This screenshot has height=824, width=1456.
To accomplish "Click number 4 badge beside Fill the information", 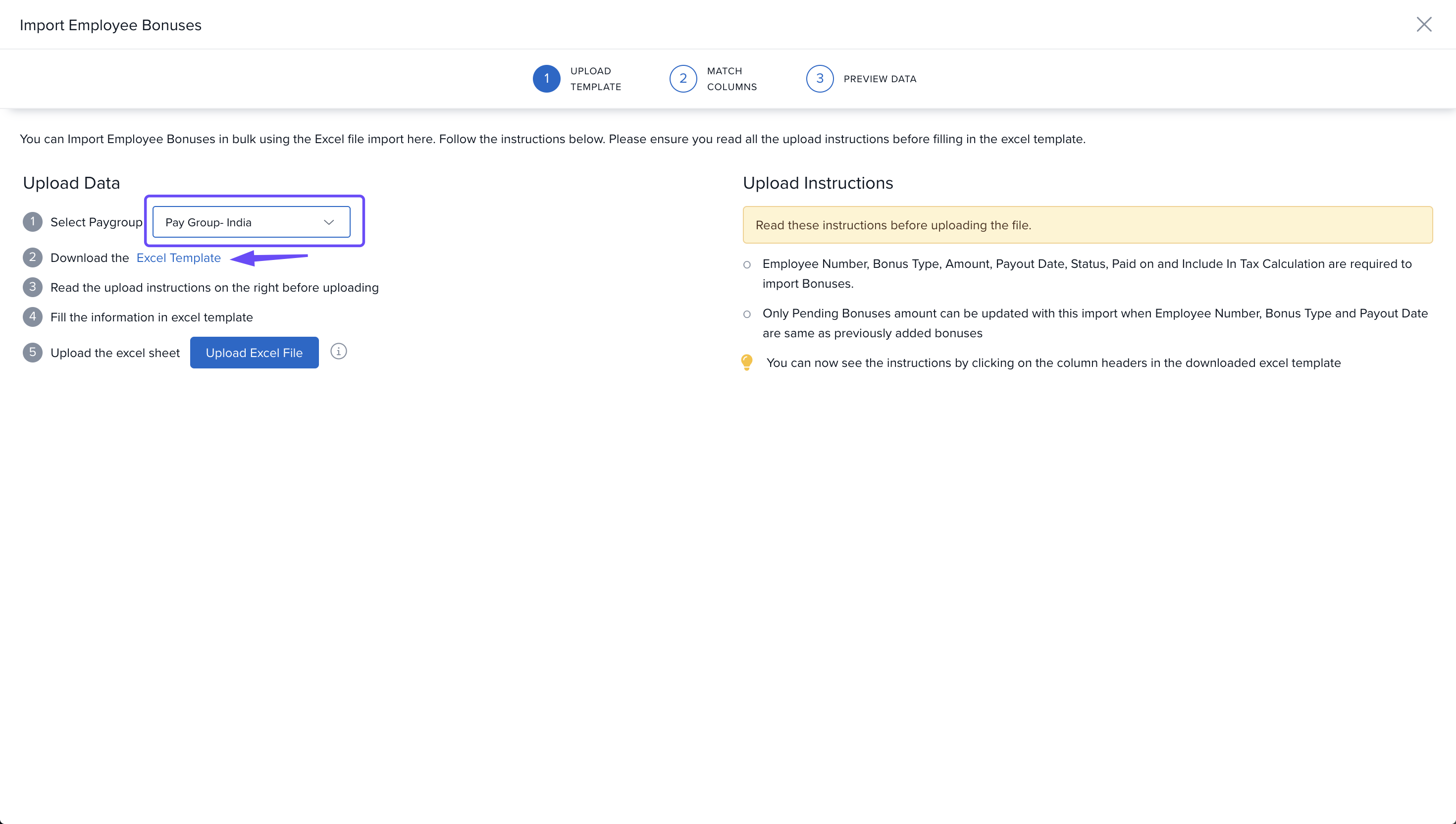I will [x=32, y=317].
